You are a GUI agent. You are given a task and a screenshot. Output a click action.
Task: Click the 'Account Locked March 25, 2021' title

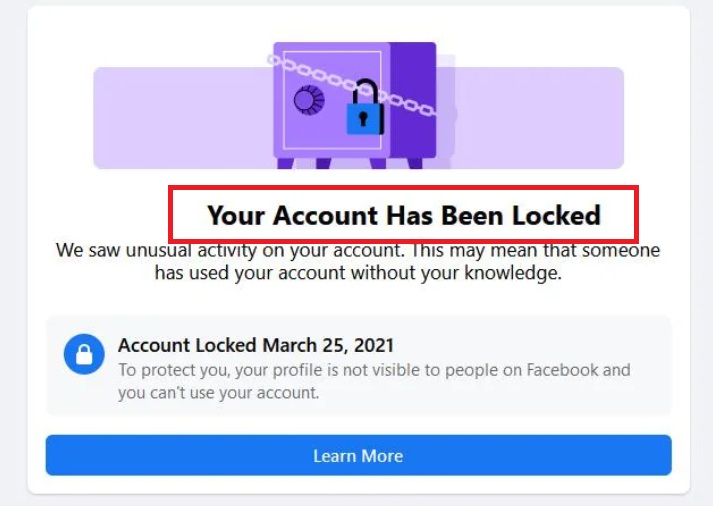(256, 346)
